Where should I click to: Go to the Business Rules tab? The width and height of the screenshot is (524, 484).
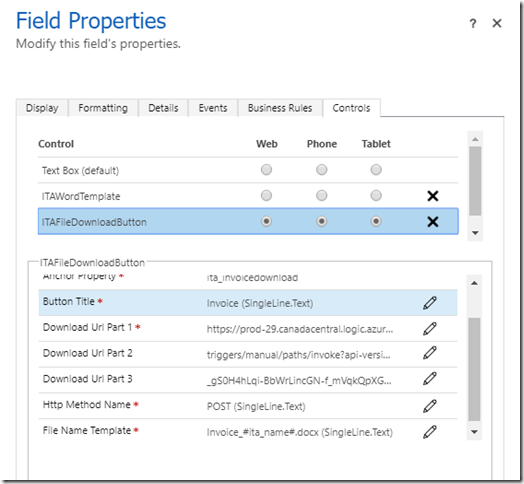[280, 108]
